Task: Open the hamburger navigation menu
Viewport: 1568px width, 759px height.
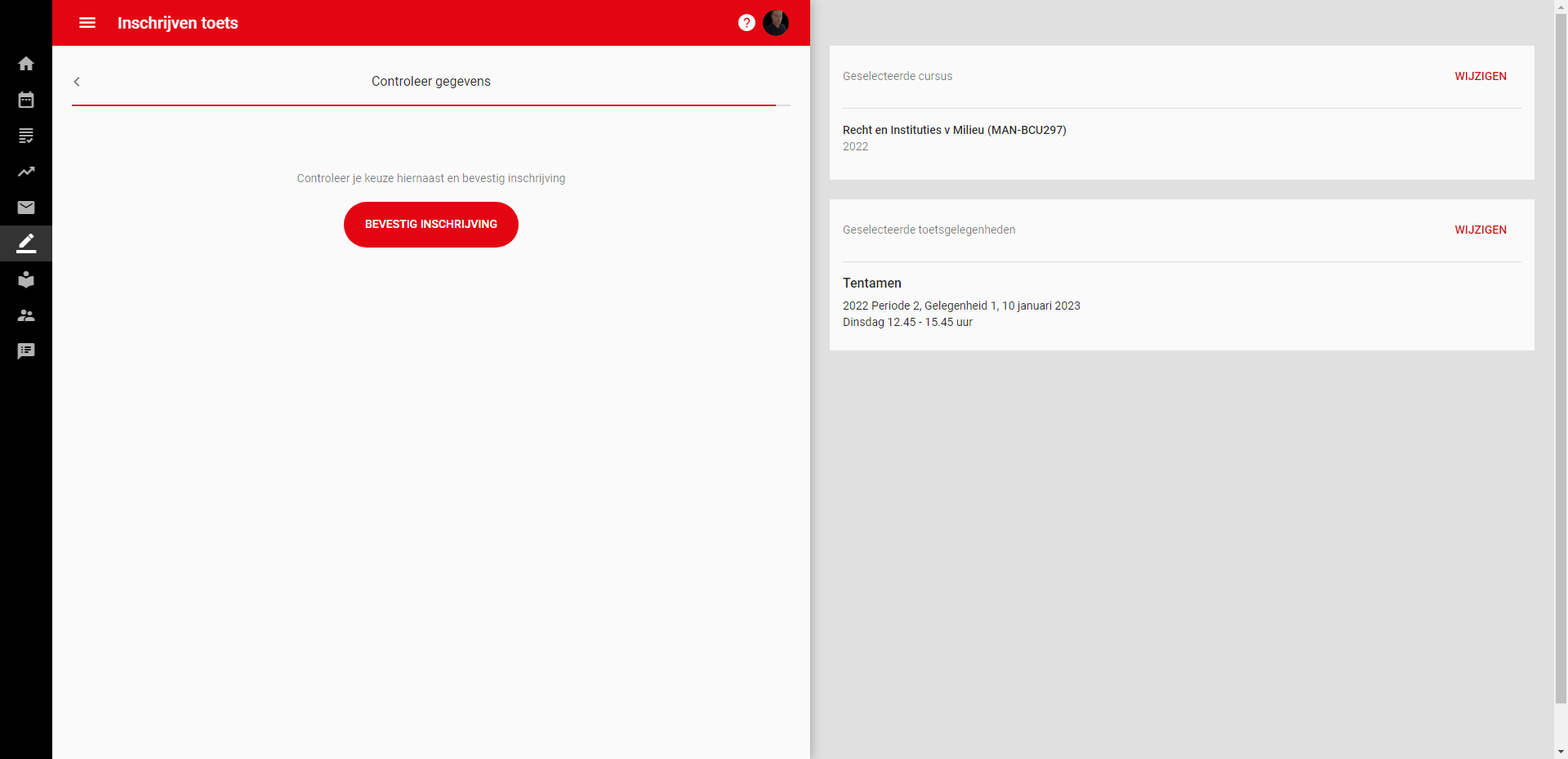Action: (87, 23)
